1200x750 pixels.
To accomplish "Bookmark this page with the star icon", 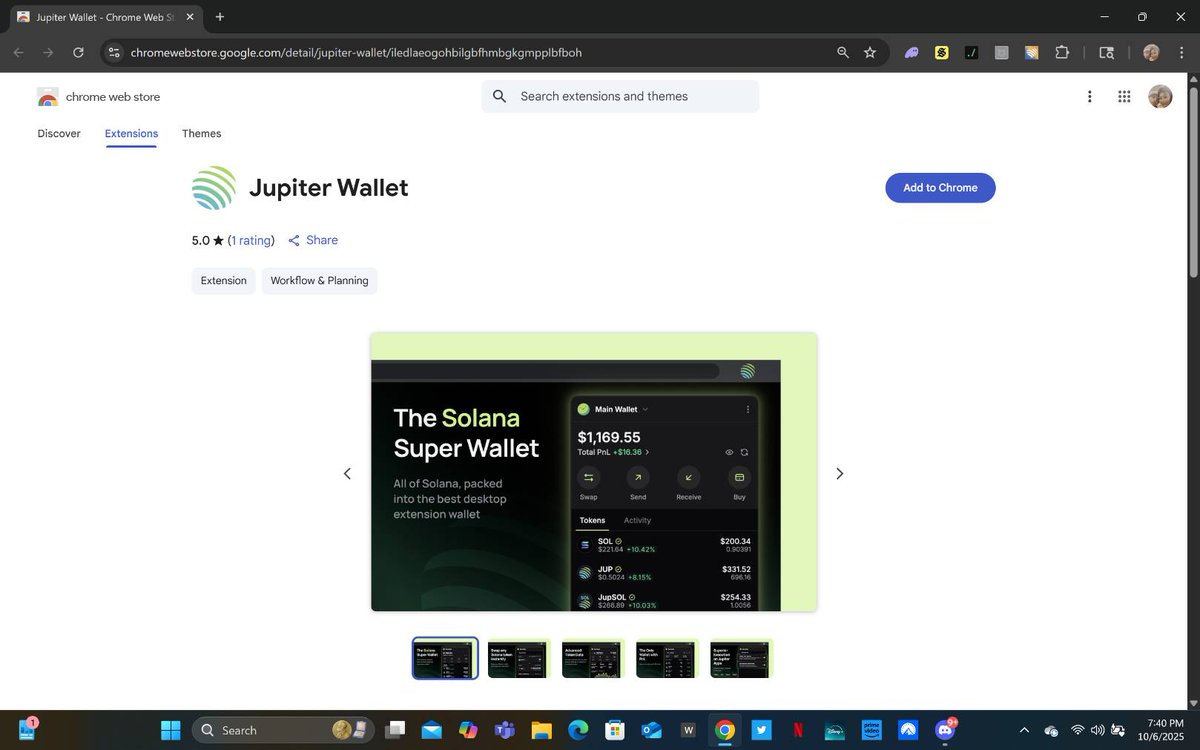I will click(x=870, y=52).
